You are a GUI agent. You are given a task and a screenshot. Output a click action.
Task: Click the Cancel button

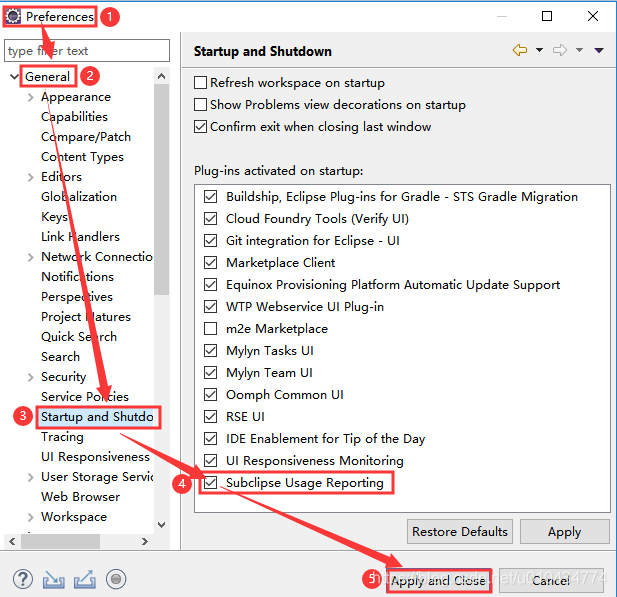(x=551, y=580)
